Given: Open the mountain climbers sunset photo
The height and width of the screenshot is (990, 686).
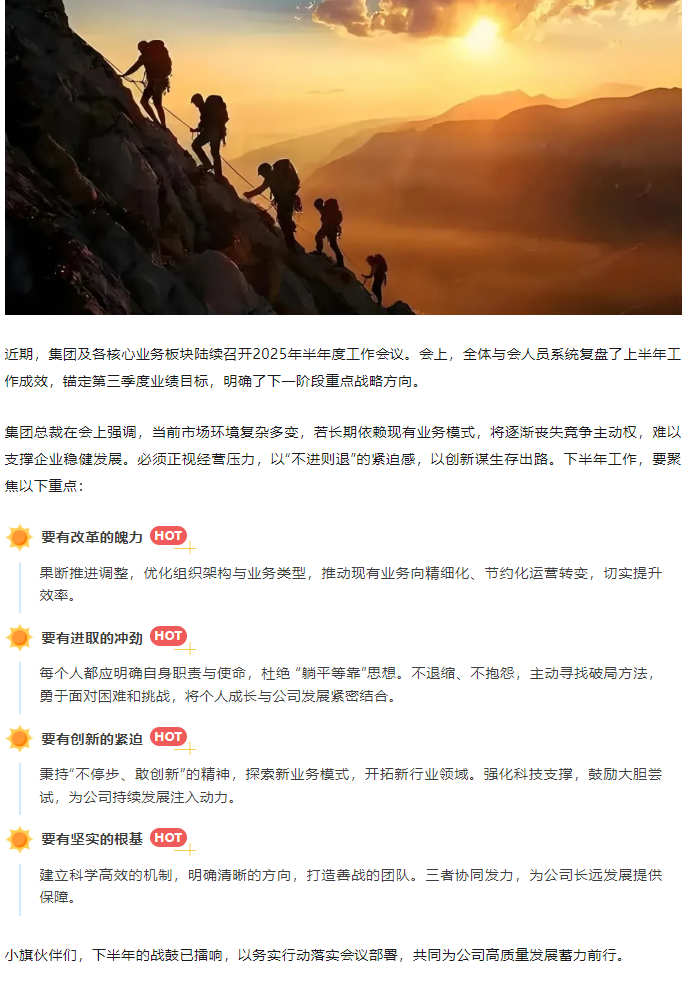Looking at the screenshot, I should pos(343,157).
